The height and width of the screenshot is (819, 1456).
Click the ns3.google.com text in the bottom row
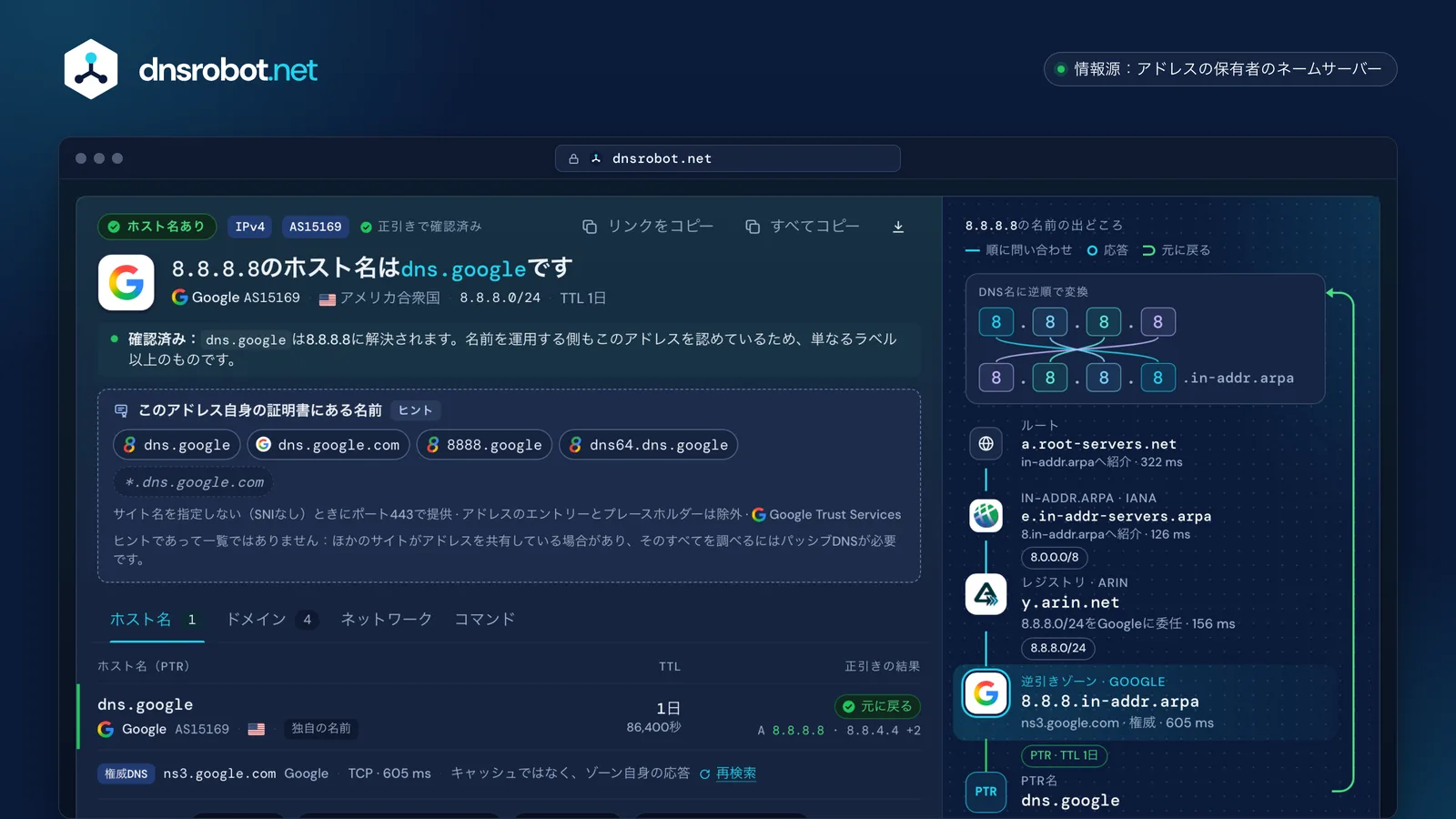[219, 773]
